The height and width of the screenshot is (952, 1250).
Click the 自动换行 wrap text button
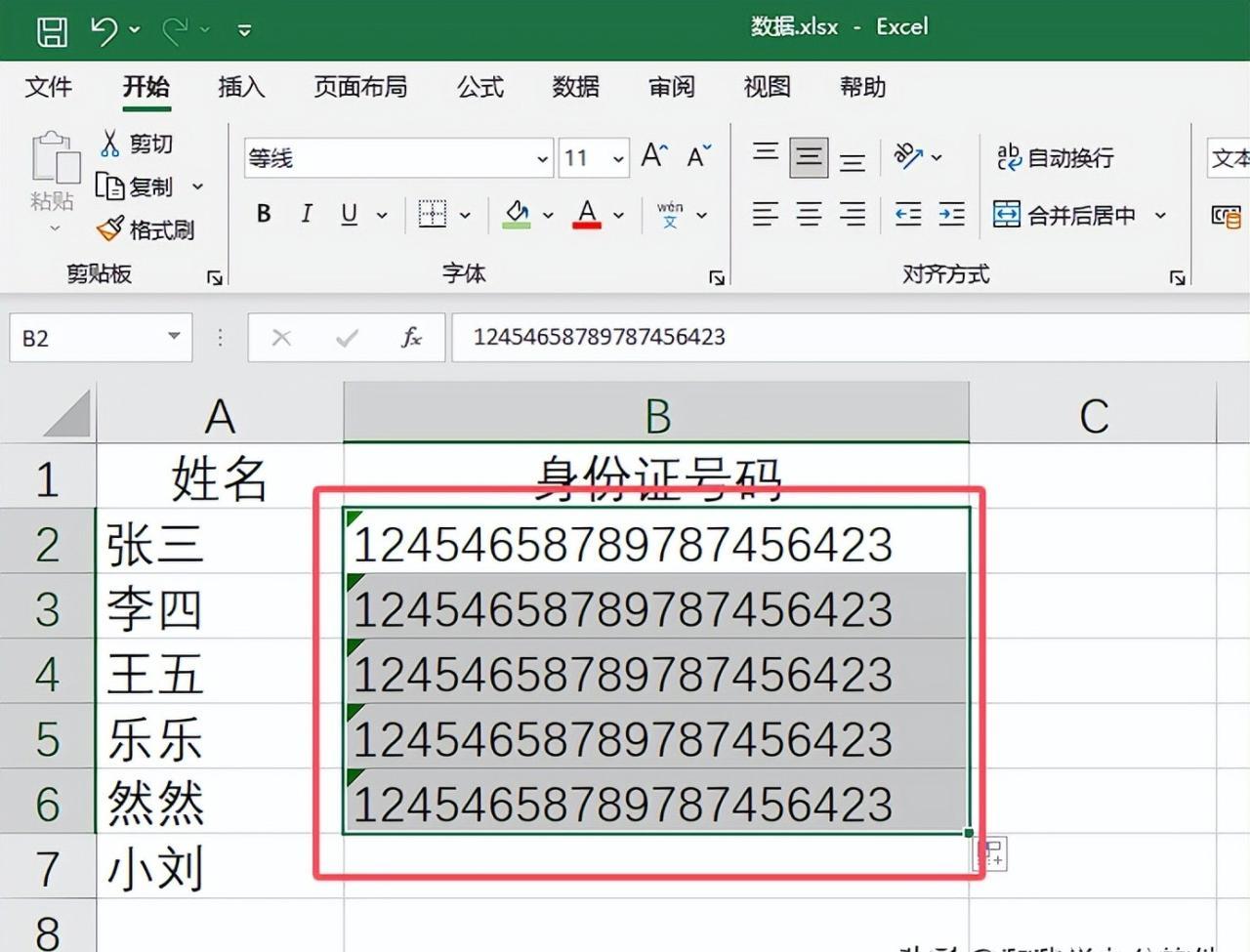click(x=1055, y=157)
